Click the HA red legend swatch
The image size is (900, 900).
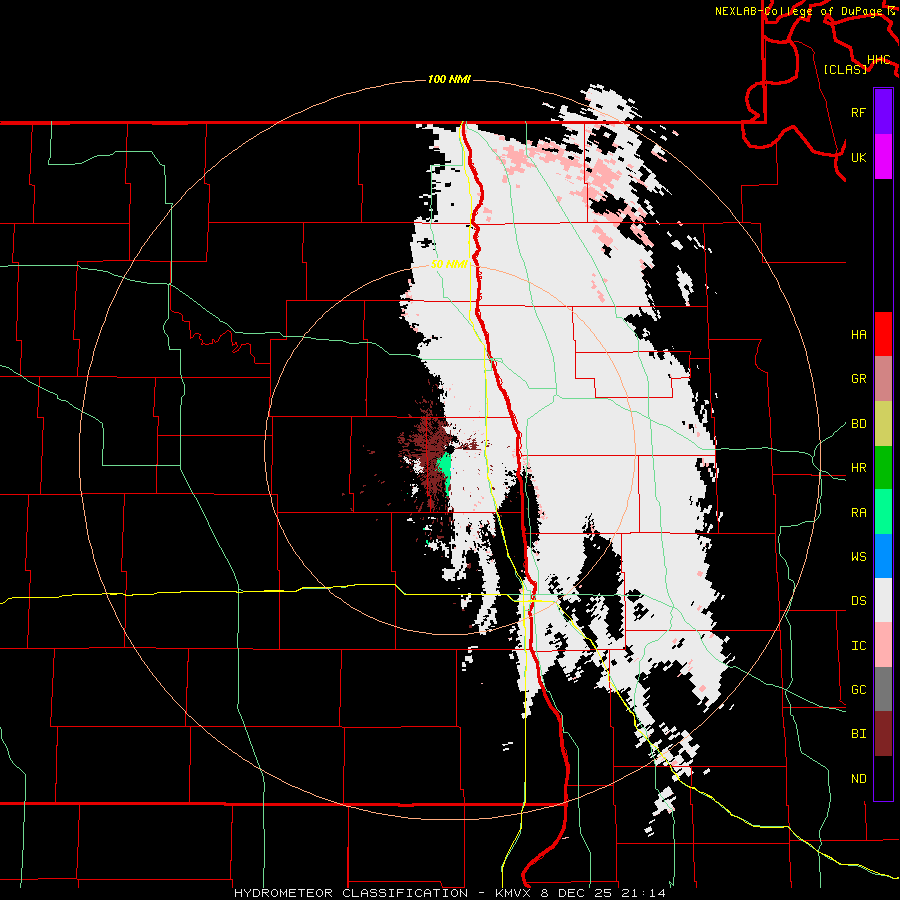click(883, 334)
